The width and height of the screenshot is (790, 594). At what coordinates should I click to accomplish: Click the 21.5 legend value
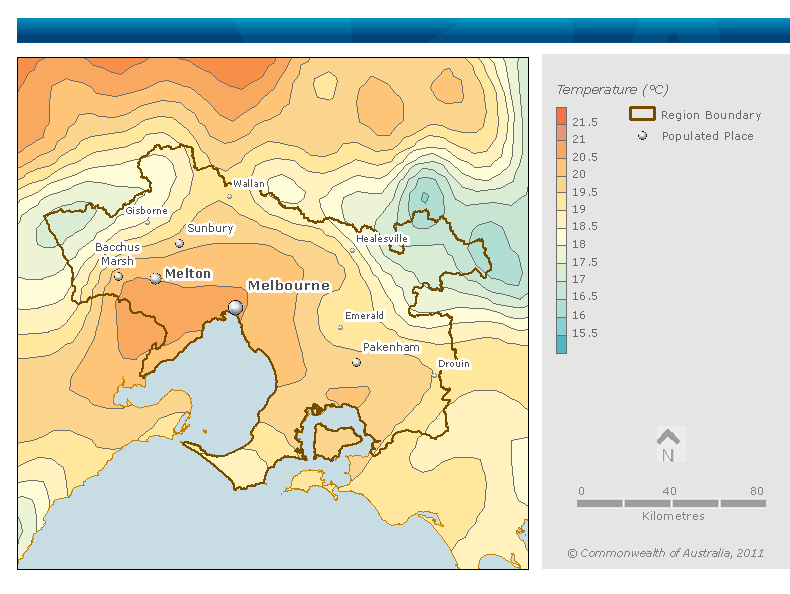click(x=585, y=122)
